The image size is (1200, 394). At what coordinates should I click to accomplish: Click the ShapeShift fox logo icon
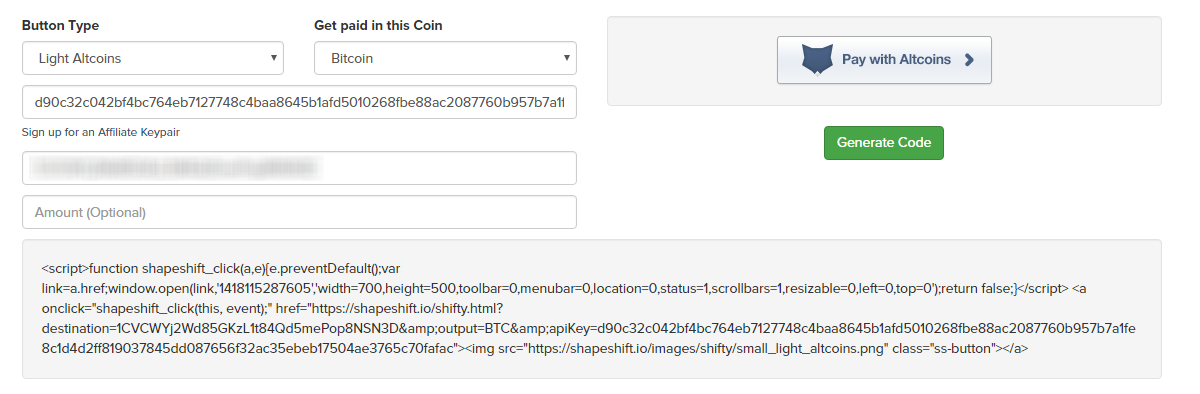[x=817, y=60]
